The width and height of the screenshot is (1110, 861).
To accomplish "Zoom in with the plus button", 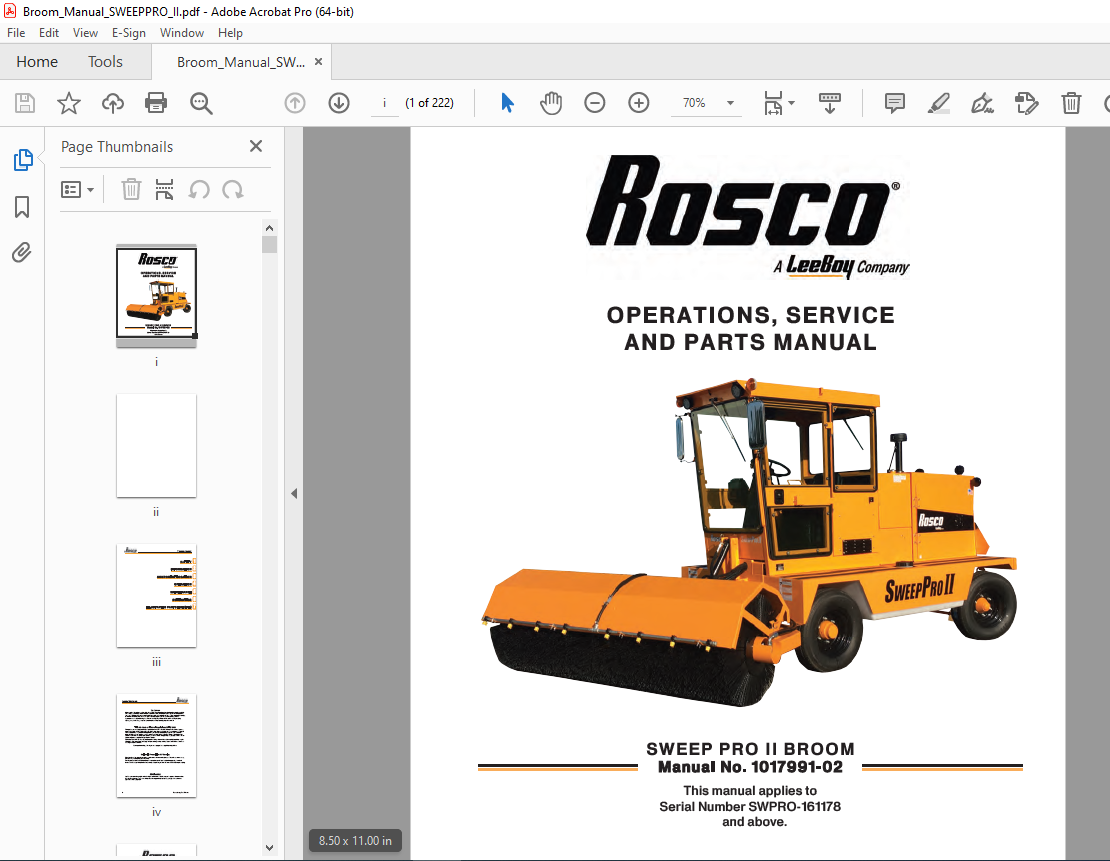I will coord(639,103).
